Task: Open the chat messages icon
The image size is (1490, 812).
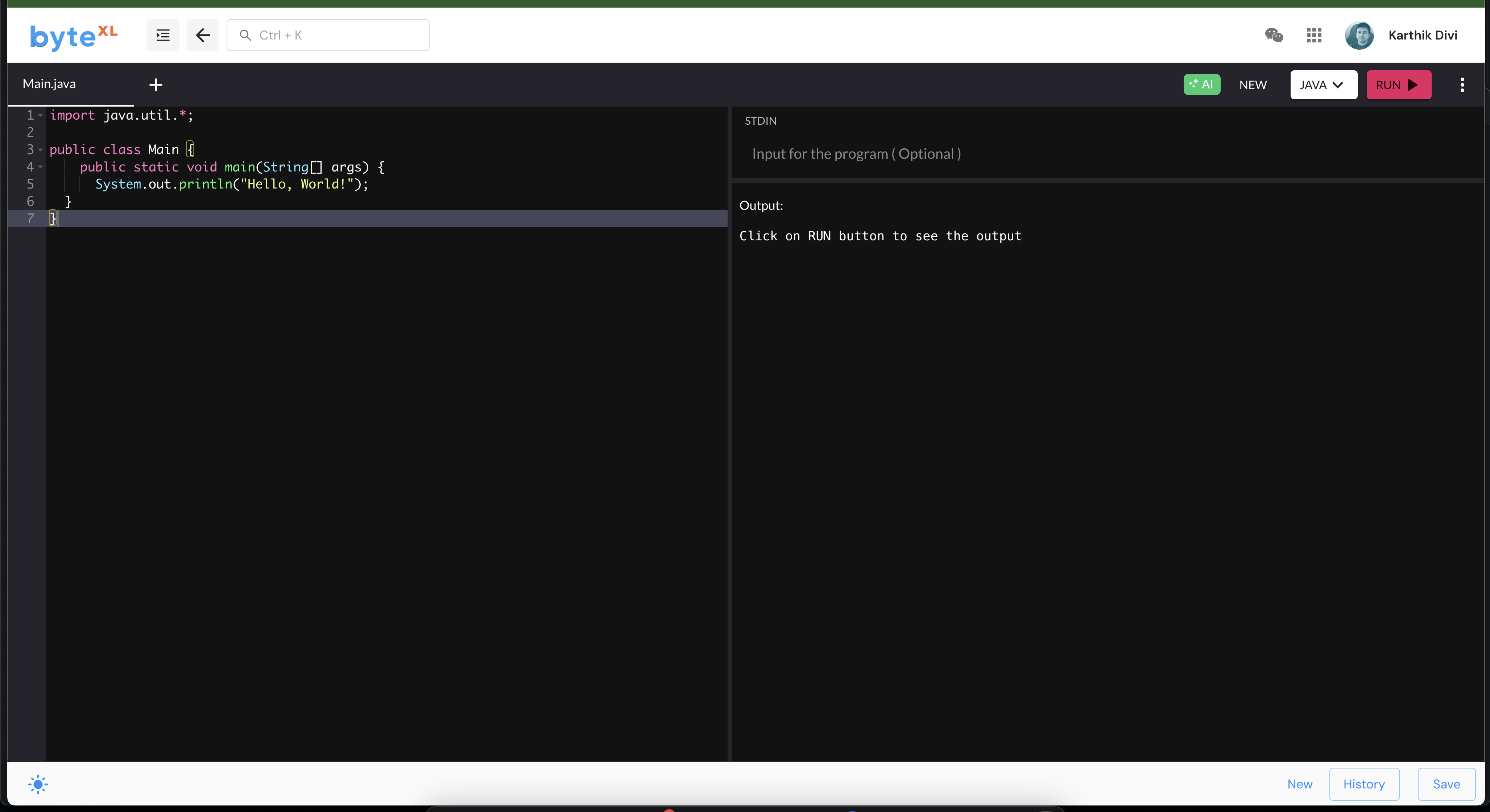Action: point(1274,35)
